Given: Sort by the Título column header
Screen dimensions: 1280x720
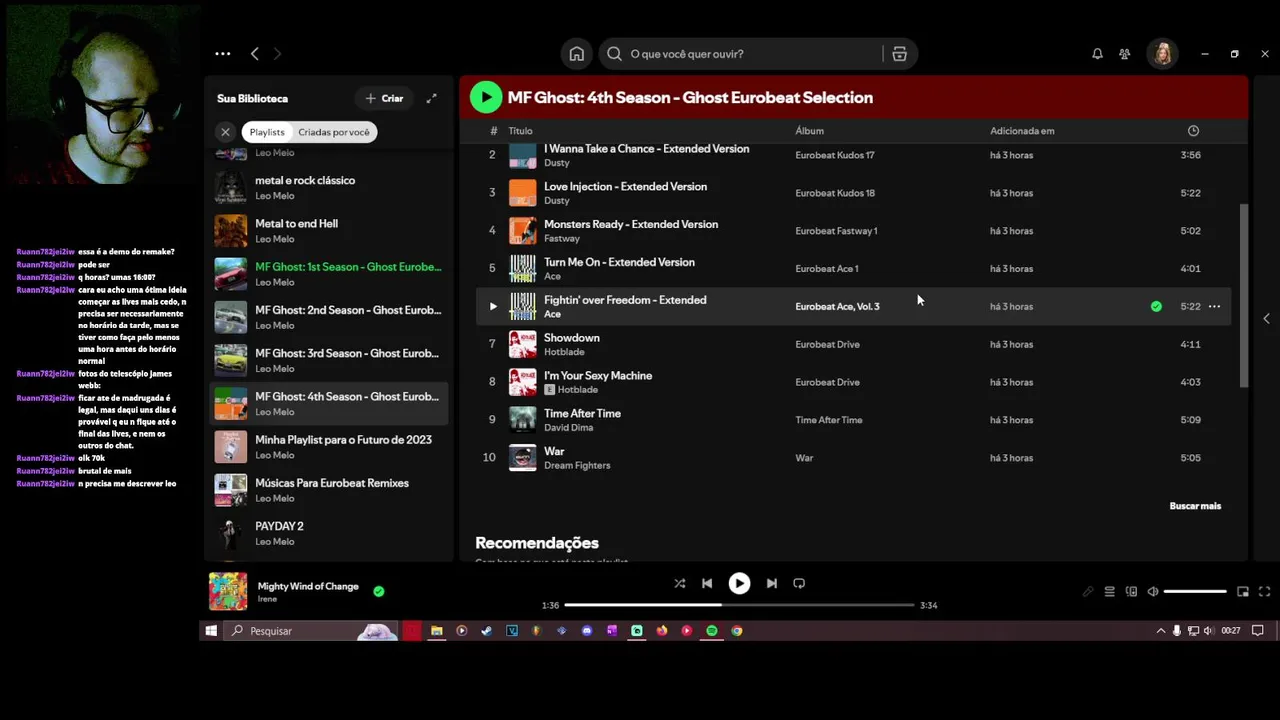Looking at the screenshot, I should click(520, 131).
